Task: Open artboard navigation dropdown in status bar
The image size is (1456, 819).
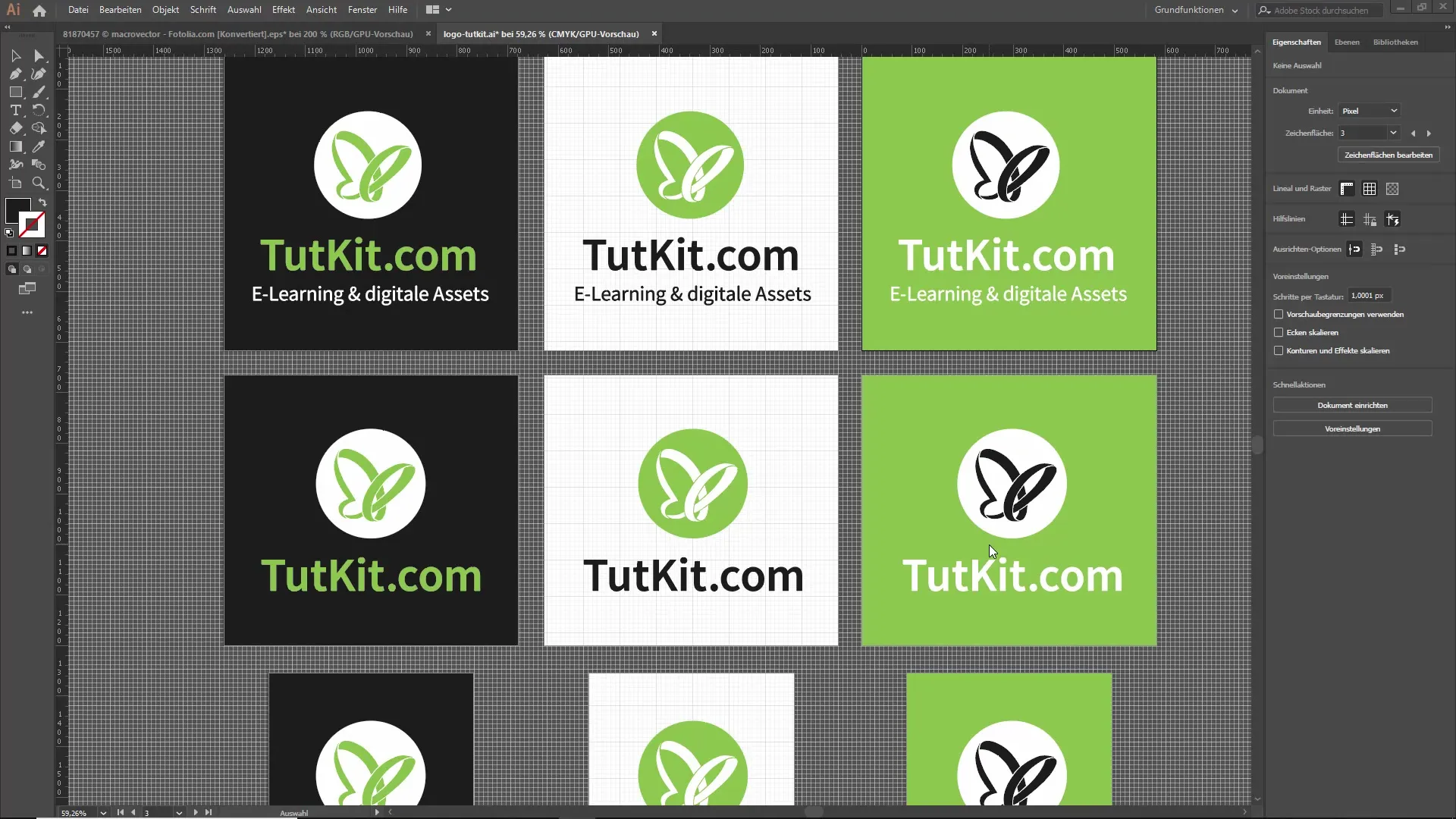Action: point(179,813)
